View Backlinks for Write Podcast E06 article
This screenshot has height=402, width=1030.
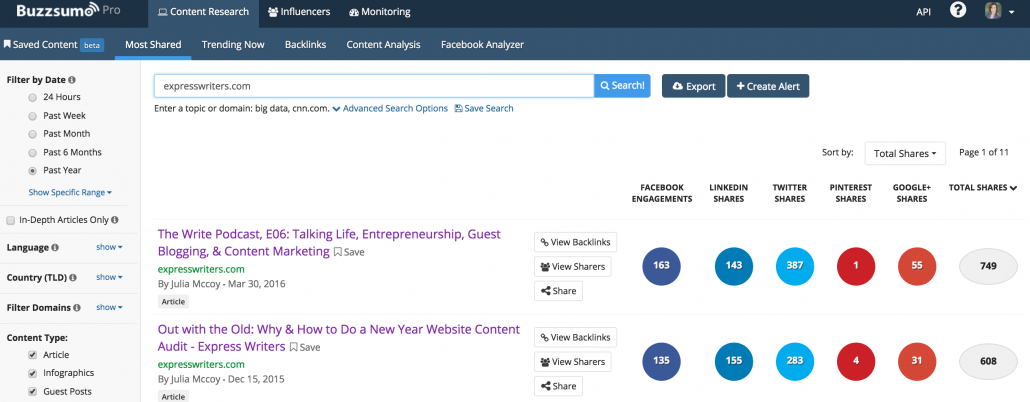coord(575,242)
